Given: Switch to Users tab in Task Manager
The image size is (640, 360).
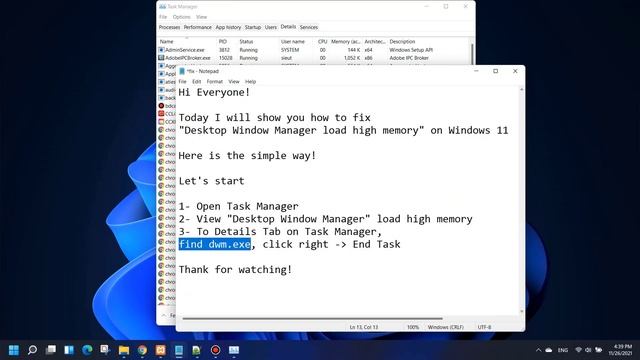Looking at the screenshot, I should click(271, 27).
